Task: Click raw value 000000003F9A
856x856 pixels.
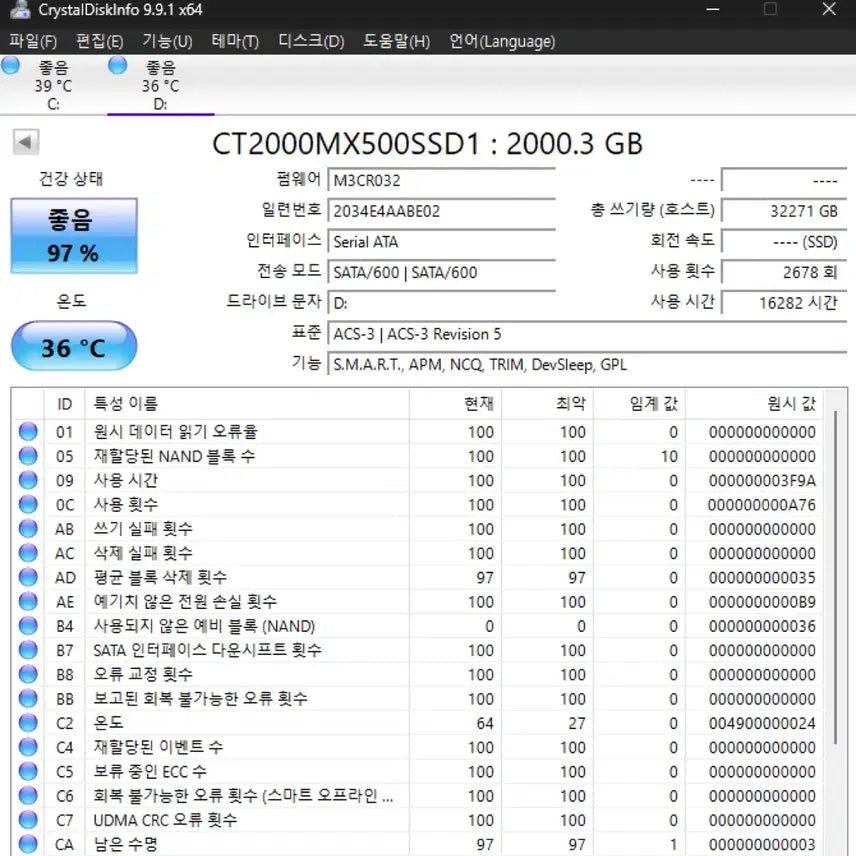Action: (x=762, y=480)
